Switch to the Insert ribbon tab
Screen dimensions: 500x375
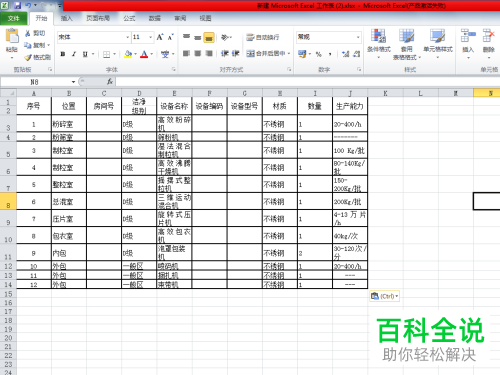coord(67,18)
